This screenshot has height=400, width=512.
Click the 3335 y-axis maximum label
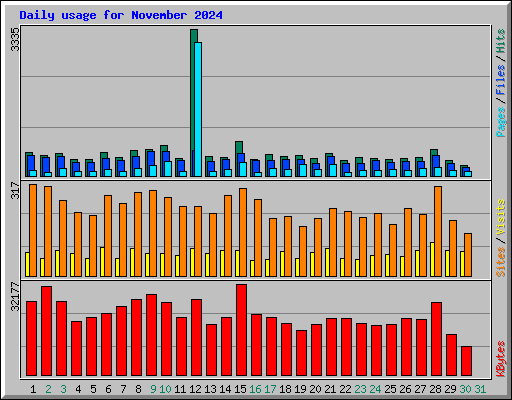pos(15,39)
